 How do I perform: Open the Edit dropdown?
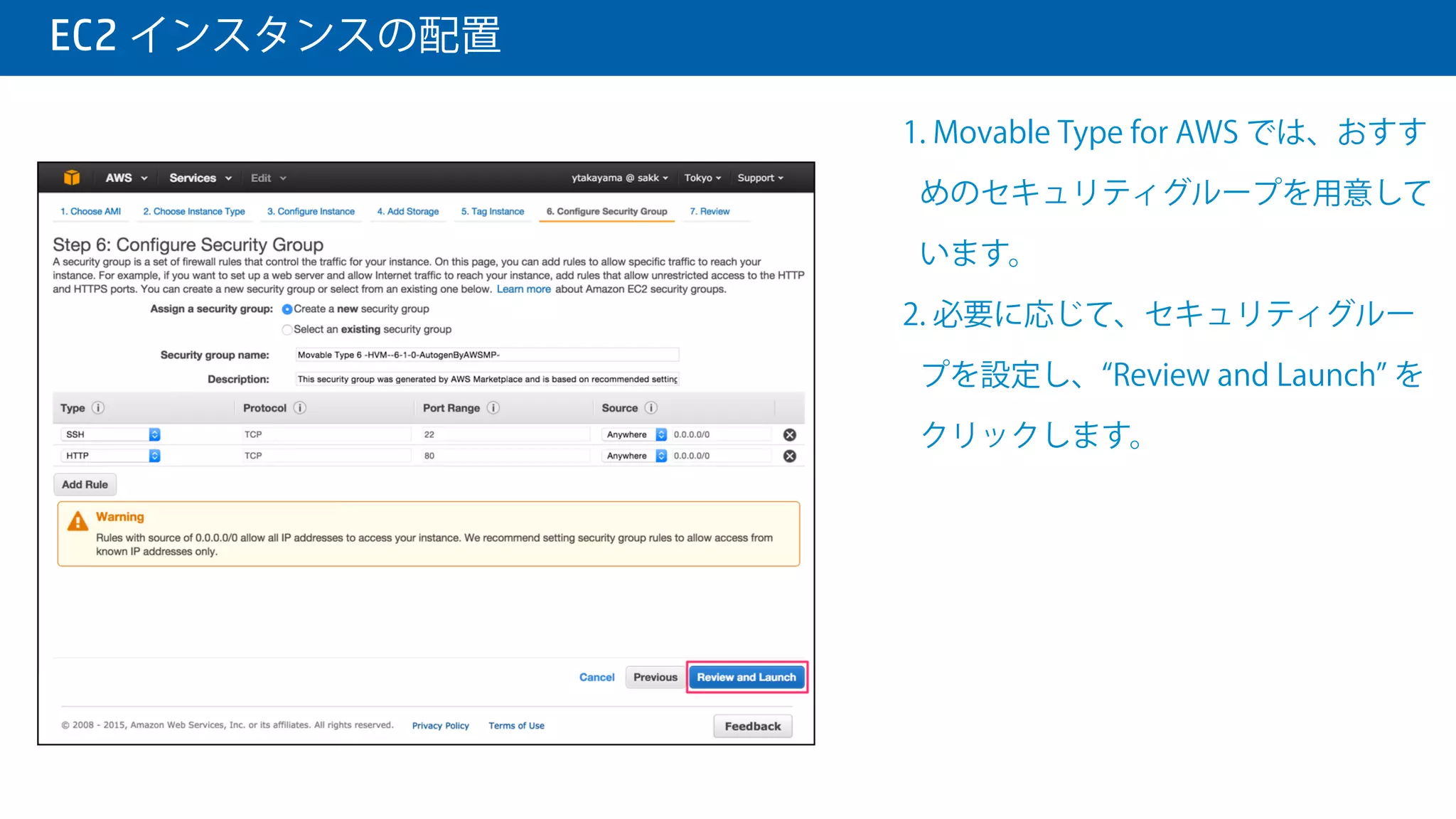click(x=268, y=178)
